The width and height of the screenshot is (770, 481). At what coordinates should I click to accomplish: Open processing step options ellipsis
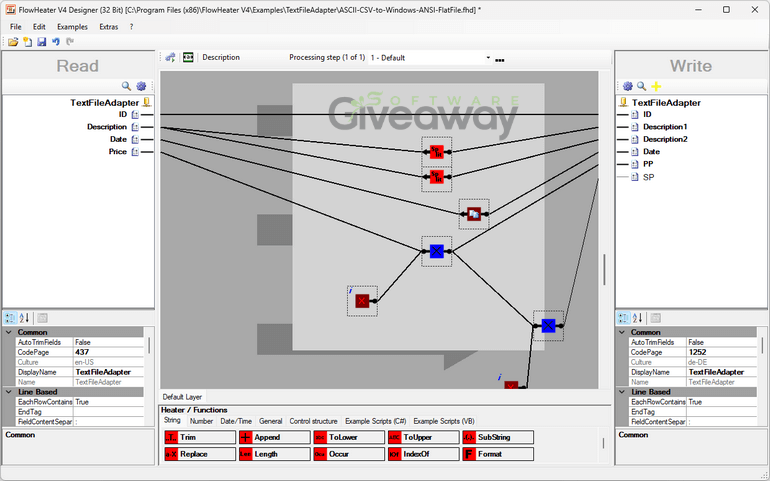point(499,60)
